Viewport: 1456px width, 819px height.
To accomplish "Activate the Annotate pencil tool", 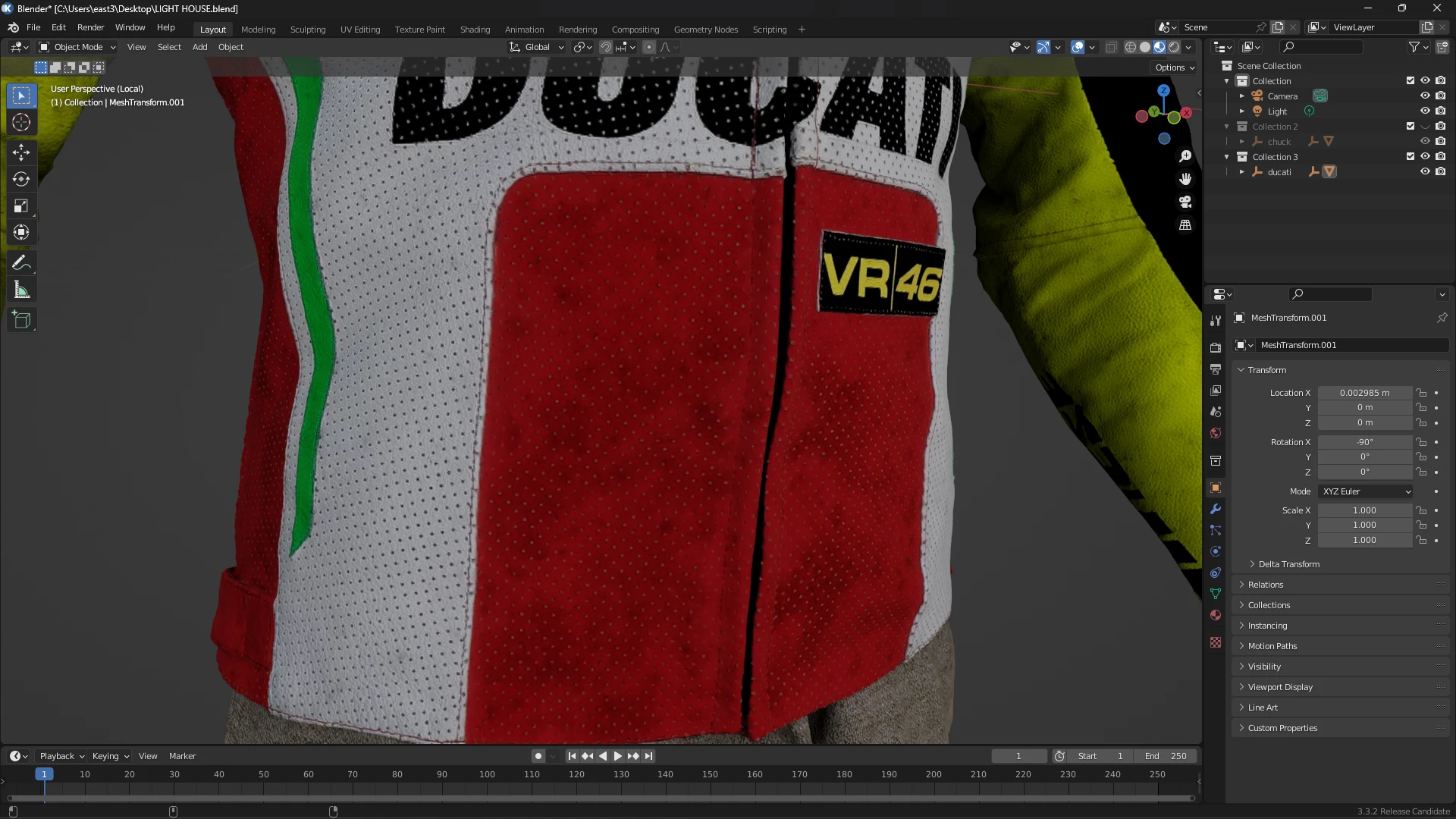I will pos(21,263).
